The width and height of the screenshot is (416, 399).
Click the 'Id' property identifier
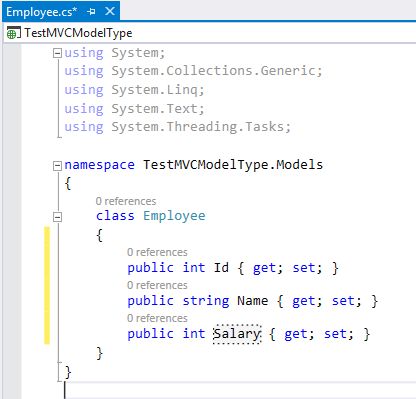click(221, 268)
